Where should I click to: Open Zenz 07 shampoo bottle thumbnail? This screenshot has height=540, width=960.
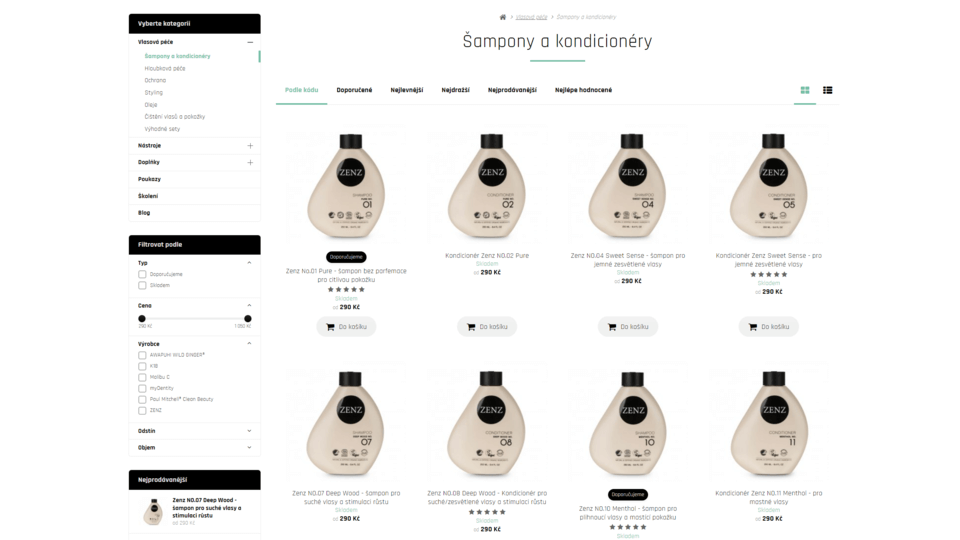point(346,422)
